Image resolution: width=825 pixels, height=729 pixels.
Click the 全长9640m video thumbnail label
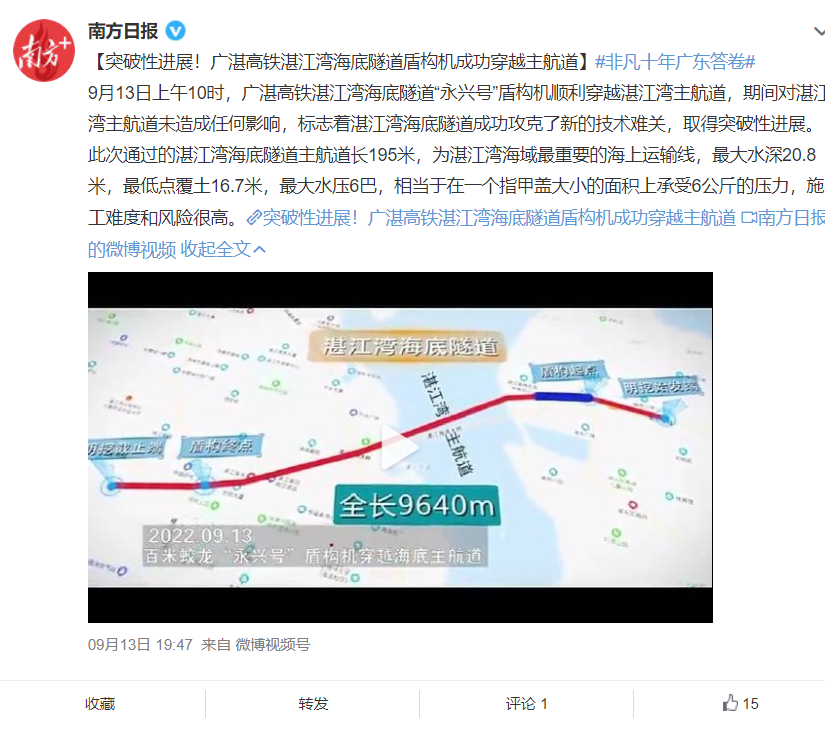click(417, 505)
